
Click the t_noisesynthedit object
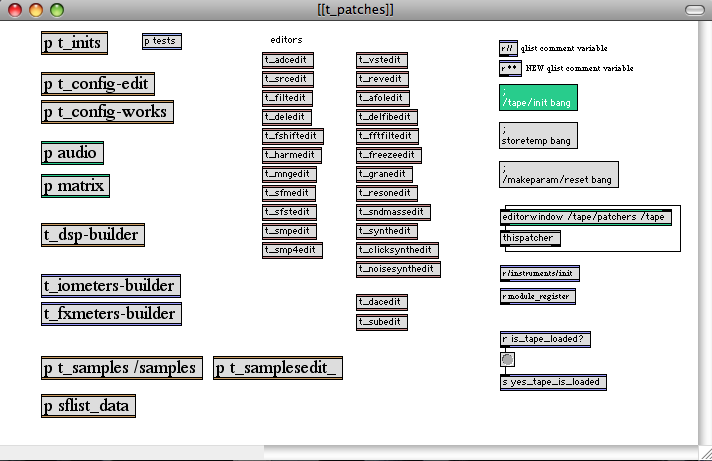tap(398, 269)
